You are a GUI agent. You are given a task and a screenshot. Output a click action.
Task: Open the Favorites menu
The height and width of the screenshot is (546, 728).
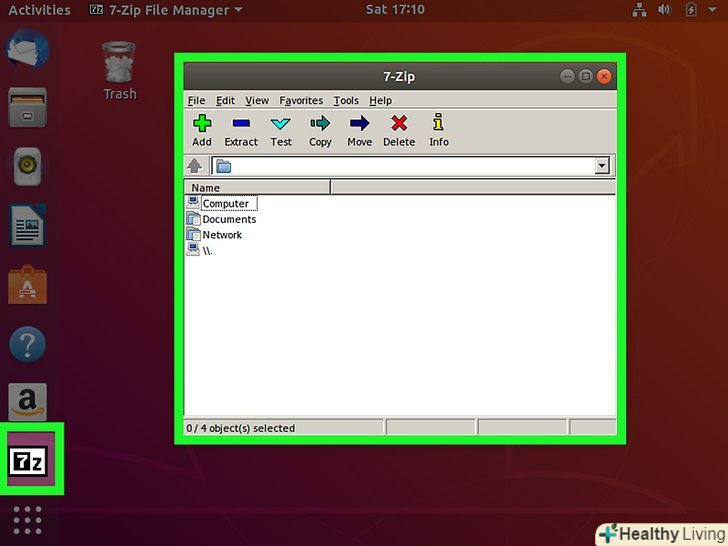tap(301, 100)
